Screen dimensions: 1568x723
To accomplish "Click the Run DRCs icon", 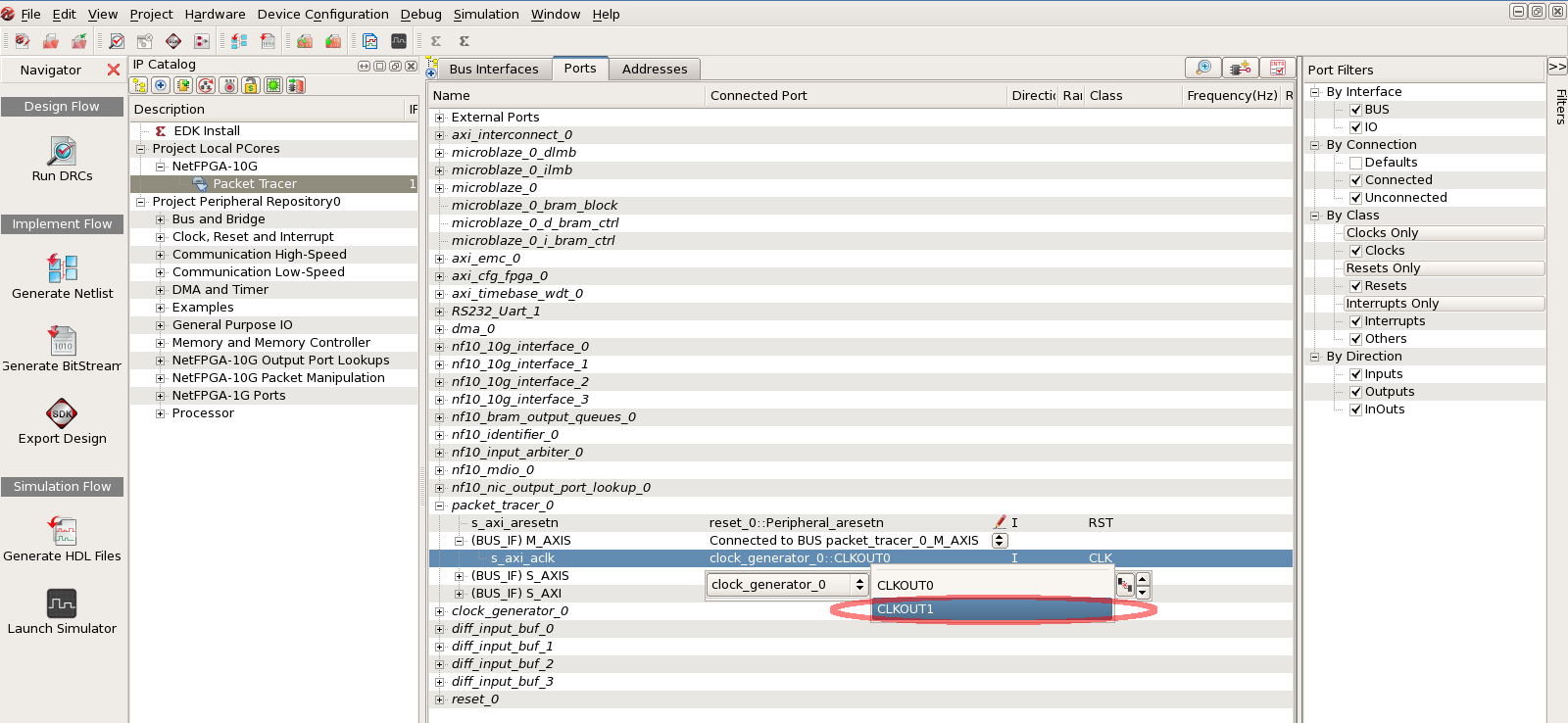I will click(62, 152).
